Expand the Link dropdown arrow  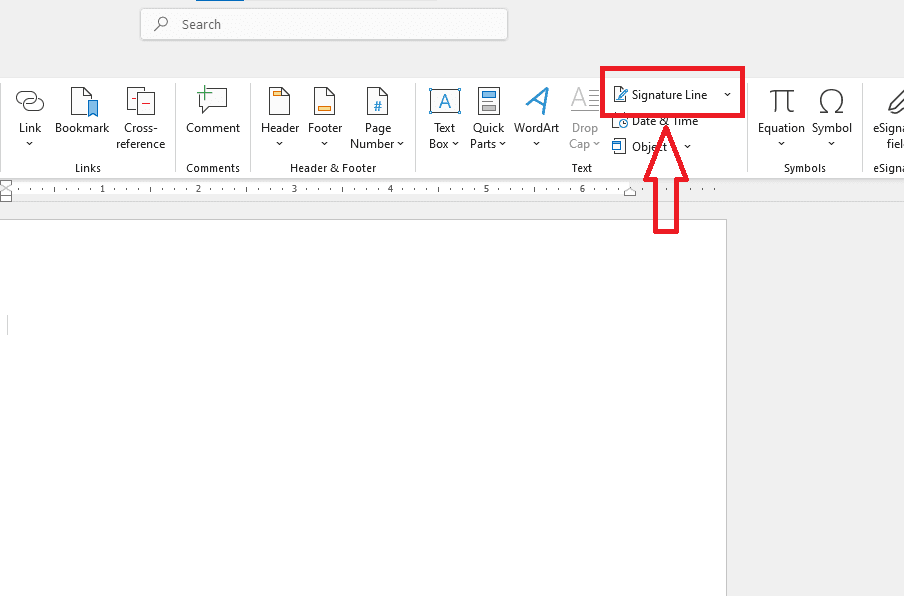[29, 144]
